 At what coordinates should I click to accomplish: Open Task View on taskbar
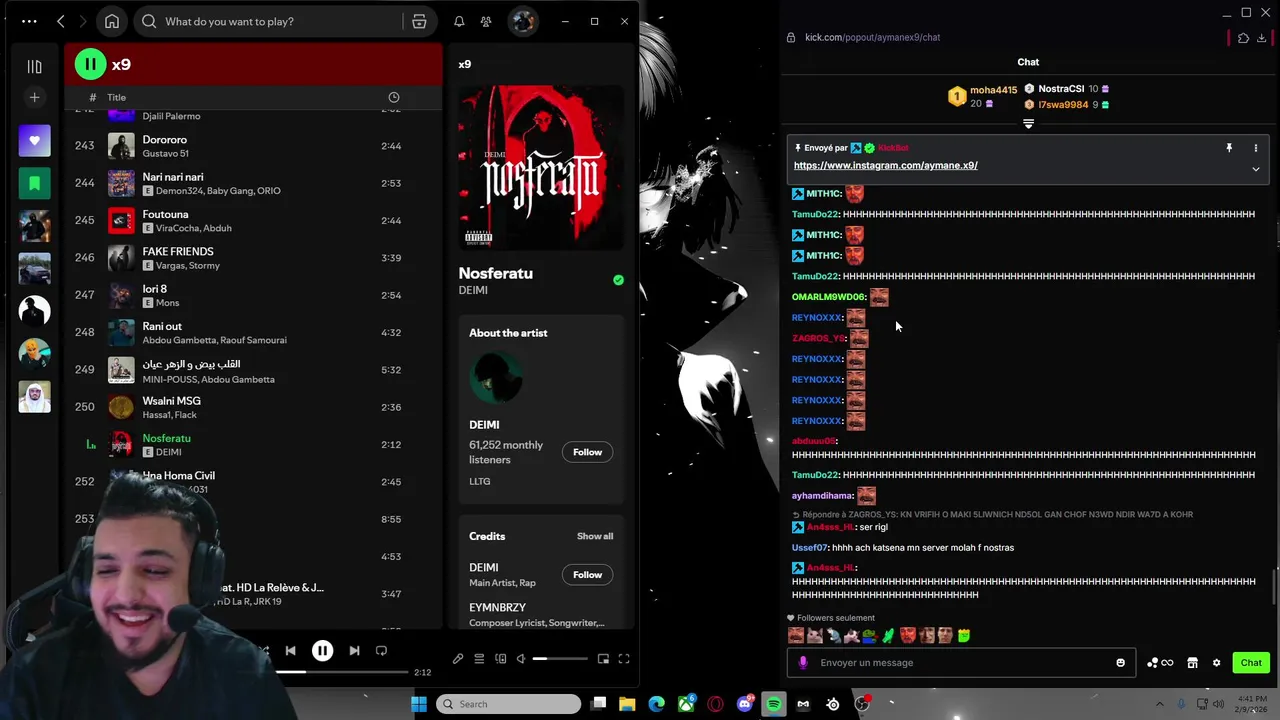598,704
